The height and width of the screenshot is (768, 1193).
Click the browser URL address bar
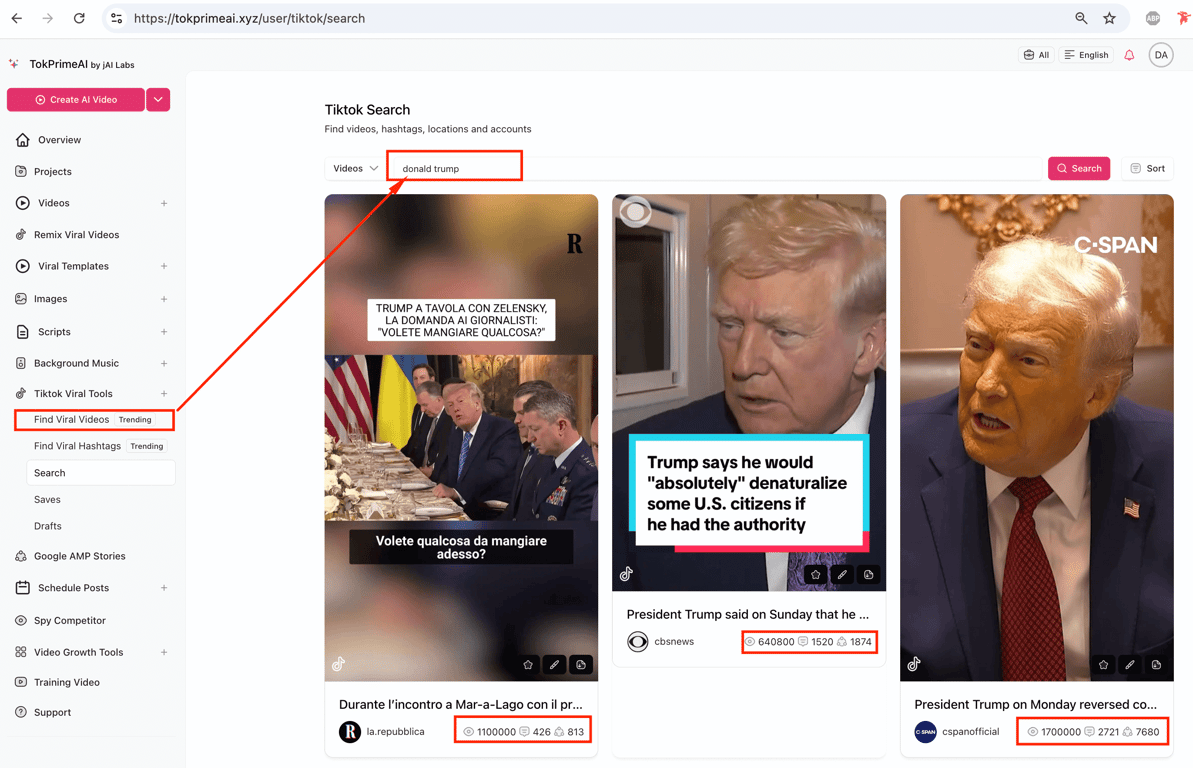593,18
